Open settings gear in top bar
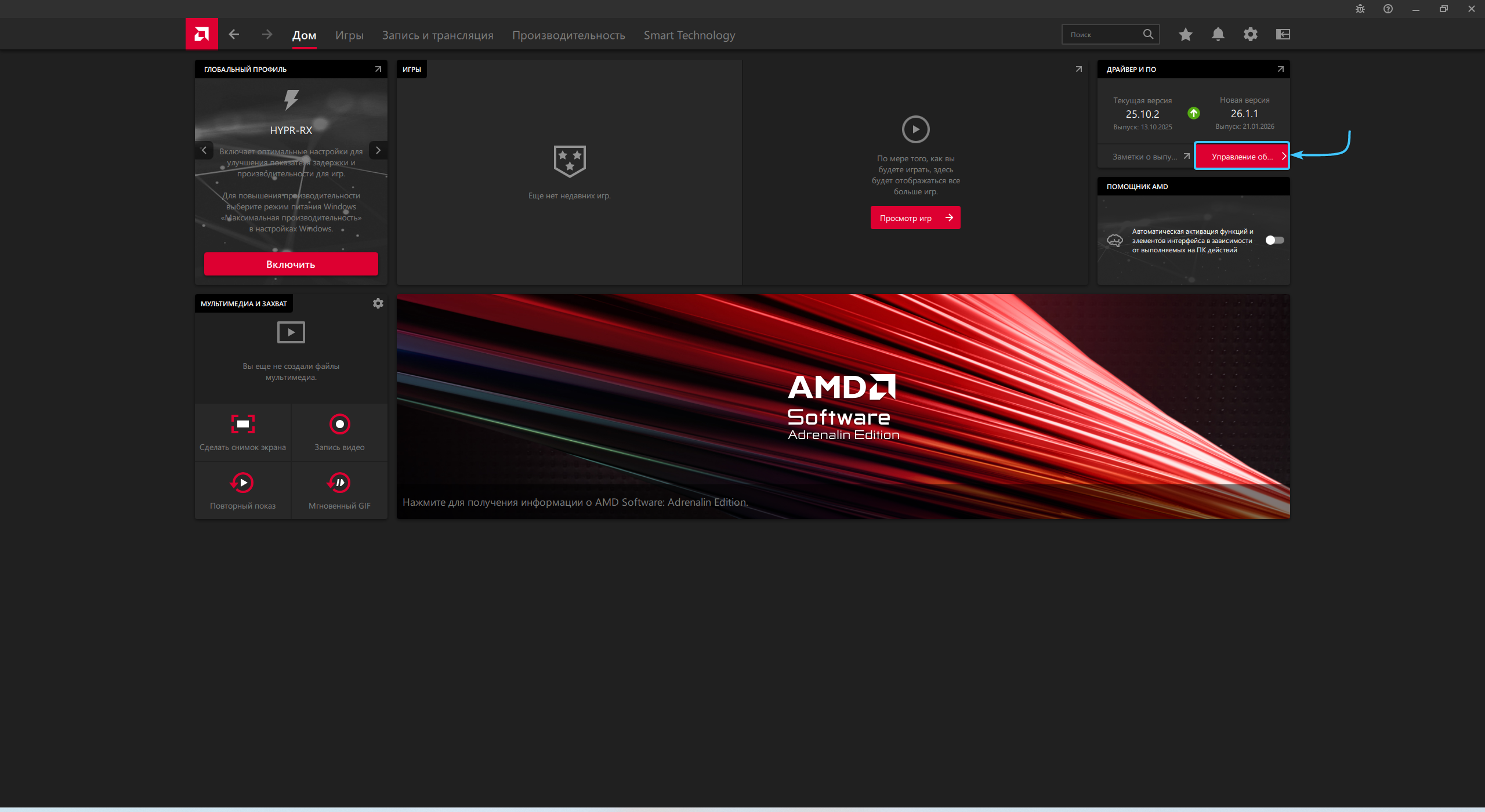Viewport: 1485px width, 812px height. coord(1250,34)
